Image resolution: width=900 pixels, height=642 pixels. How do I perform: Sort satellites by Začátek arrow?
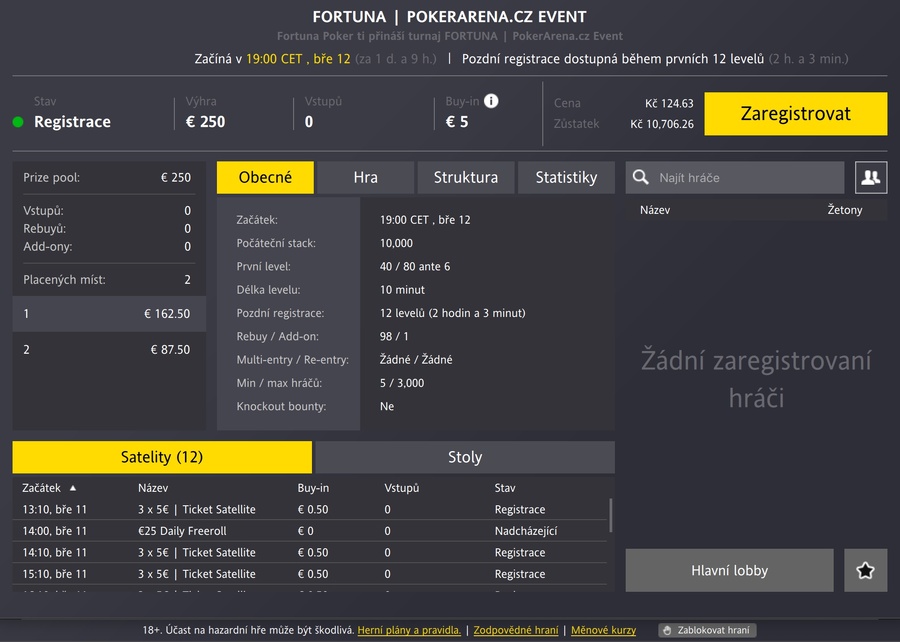pos(73,488)
